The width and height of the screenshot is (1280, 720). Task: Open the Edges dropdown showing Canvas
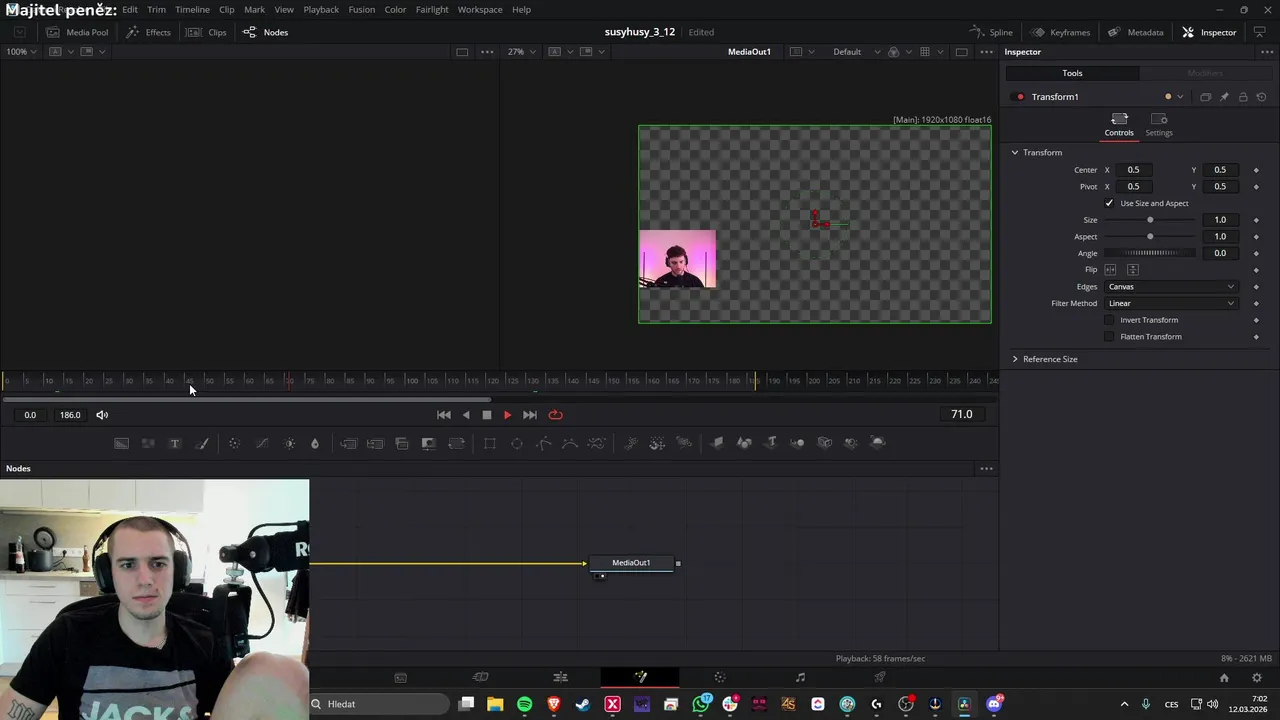coord(1171,287)
